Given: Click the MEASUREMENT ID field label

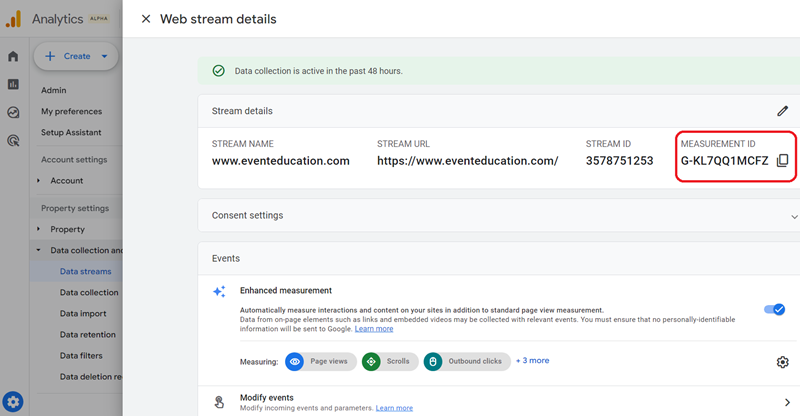Looking at the screenshot, I should pos(718,144).
